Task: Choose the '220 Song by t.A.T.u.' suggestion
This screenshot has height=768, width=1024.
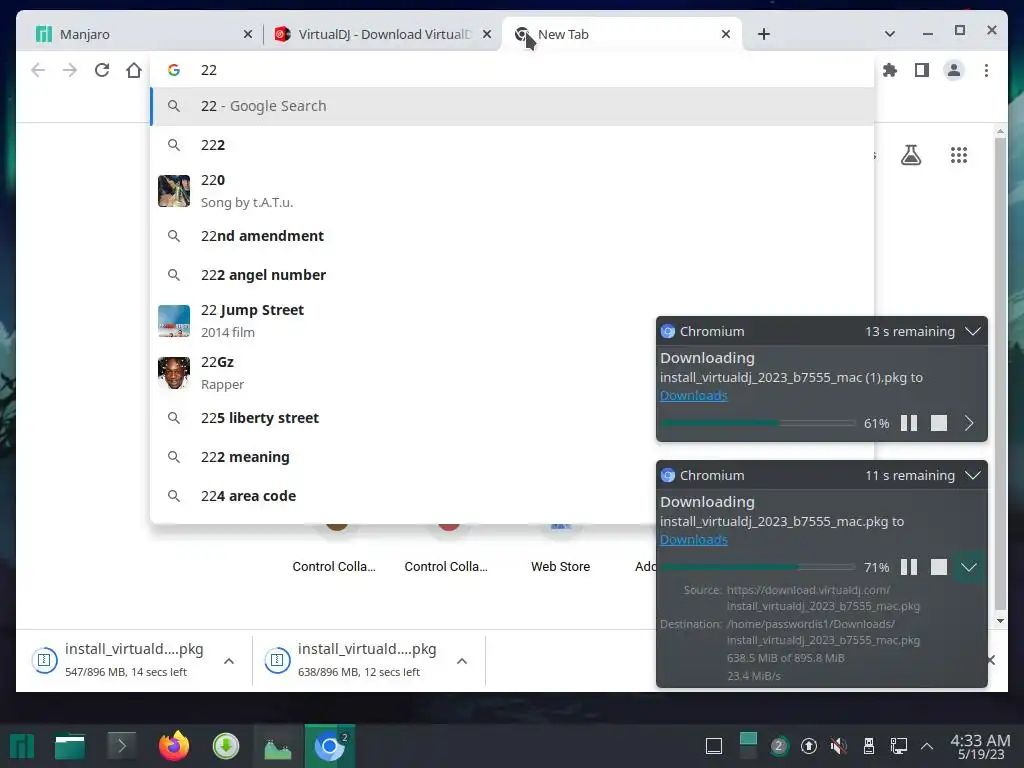Action: (x=512, y=191)
